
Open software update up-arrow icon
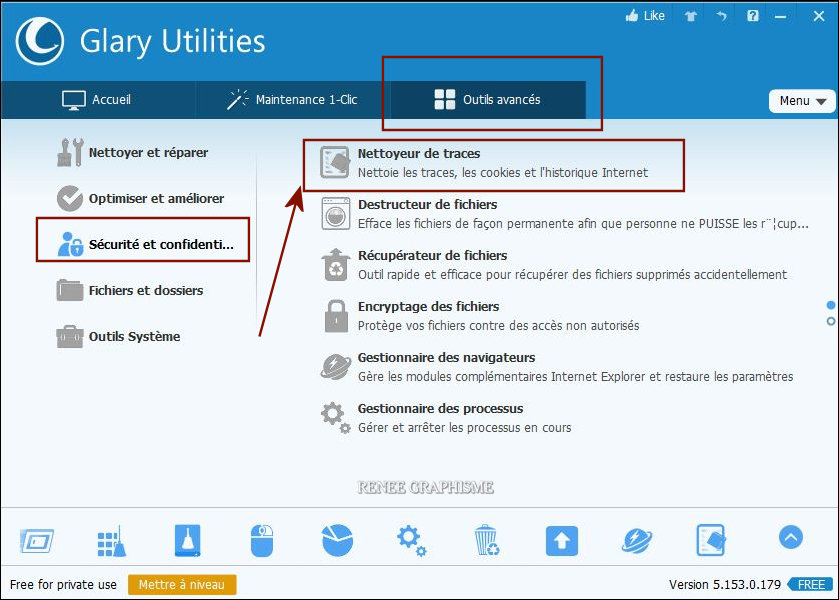pos(562,541)
